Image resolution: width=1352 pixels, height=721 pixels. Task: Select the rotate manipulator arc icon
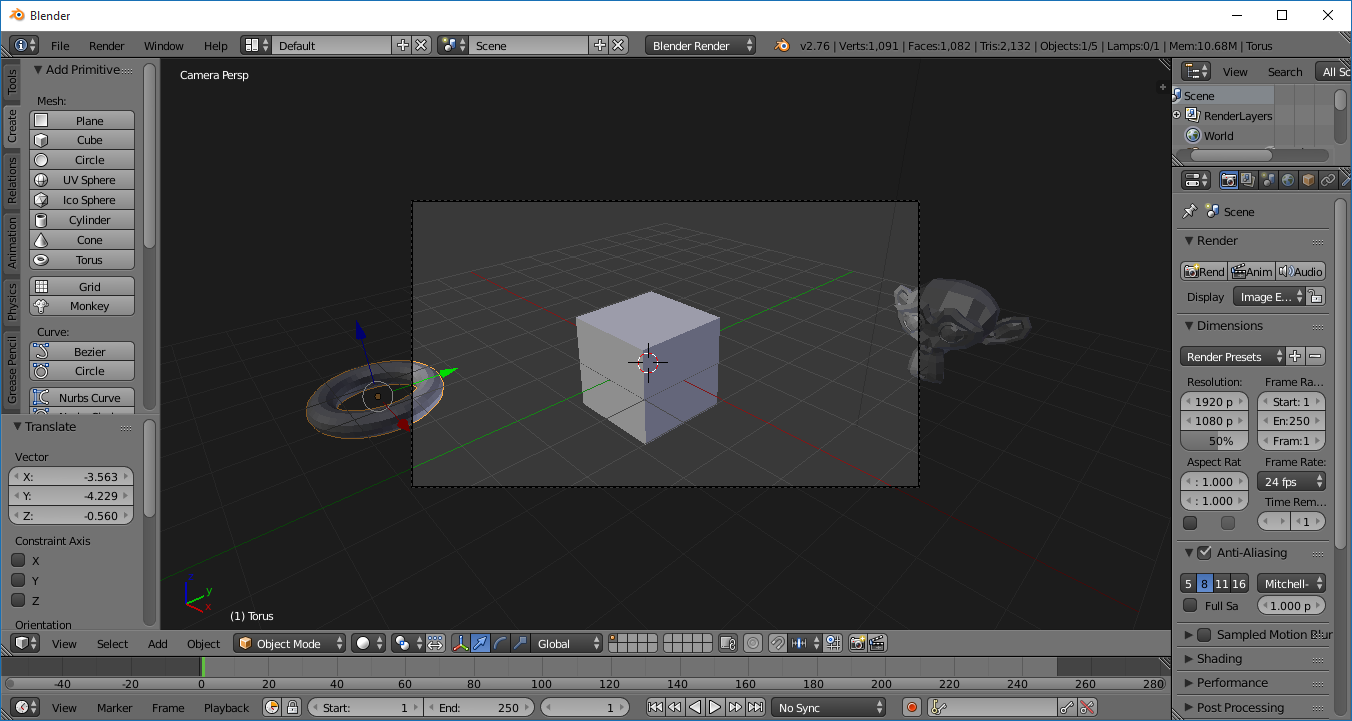pyautogui.click(x=500, y=643)
